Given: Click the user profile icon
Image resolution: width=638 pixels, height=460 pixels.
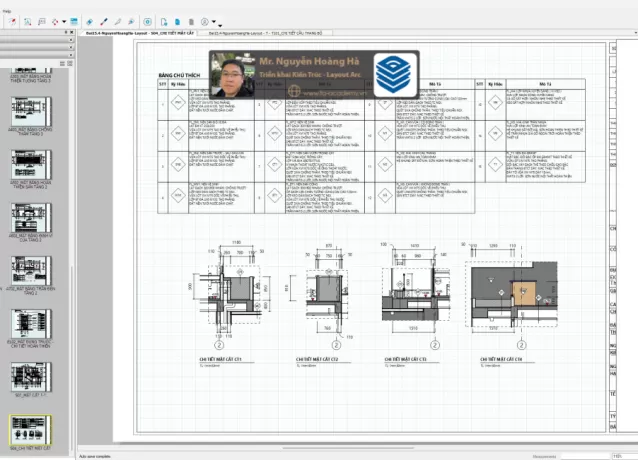Looking at the screenshot, I should click(205, 22).
